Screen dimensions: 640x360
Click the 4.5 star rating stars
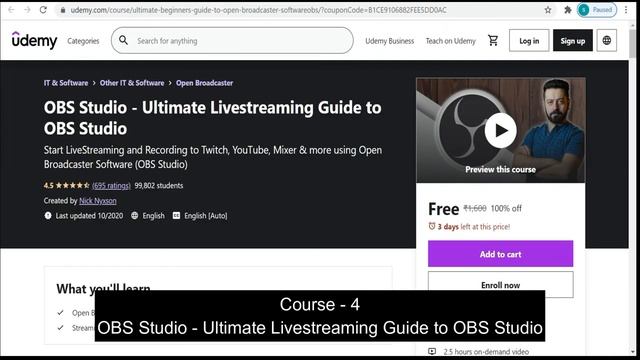pyautogui.click(x=72, y=185)
